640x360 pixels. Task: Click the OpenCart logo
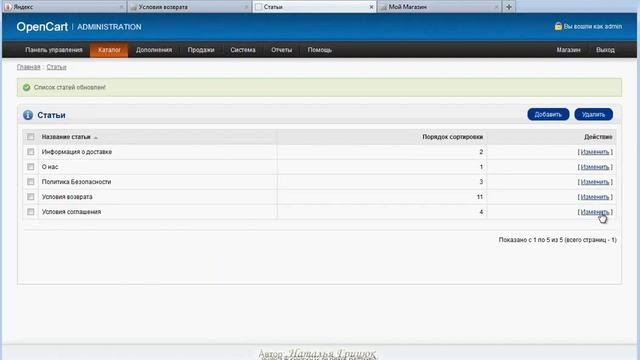42,27
